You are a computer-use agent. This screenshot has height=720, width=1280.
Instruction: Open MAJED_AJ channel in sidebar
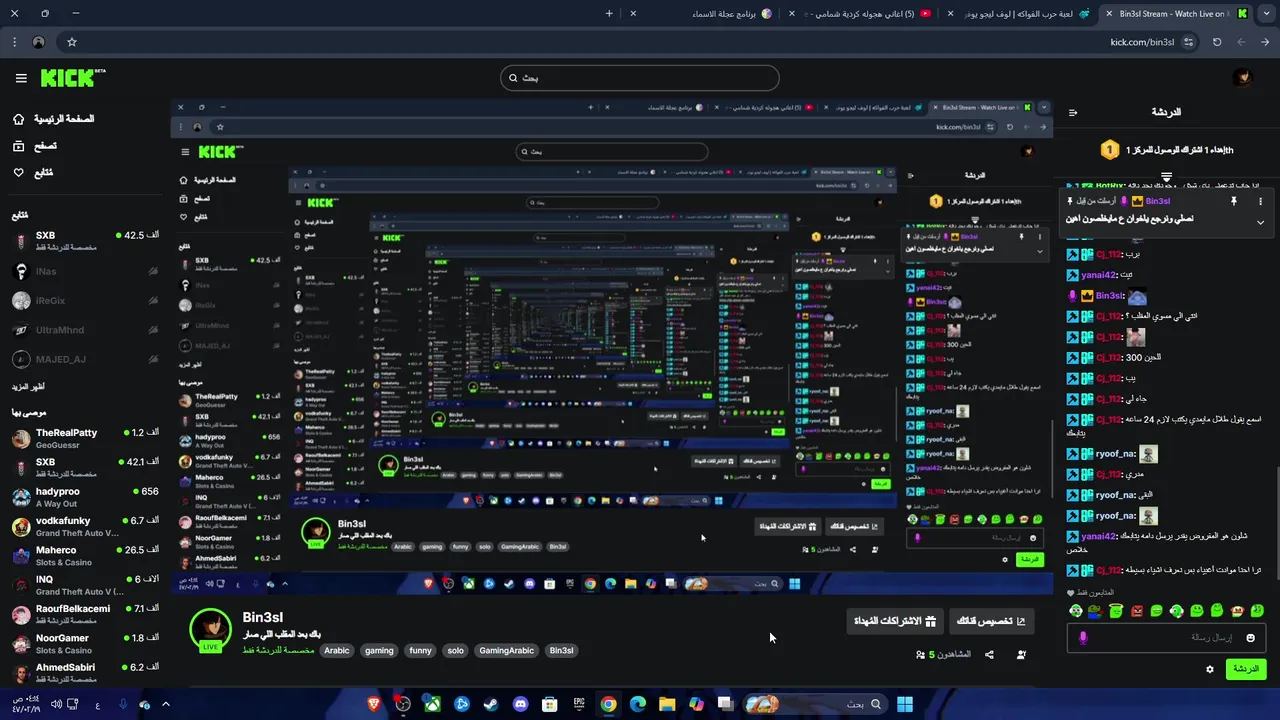click(85, 359)
